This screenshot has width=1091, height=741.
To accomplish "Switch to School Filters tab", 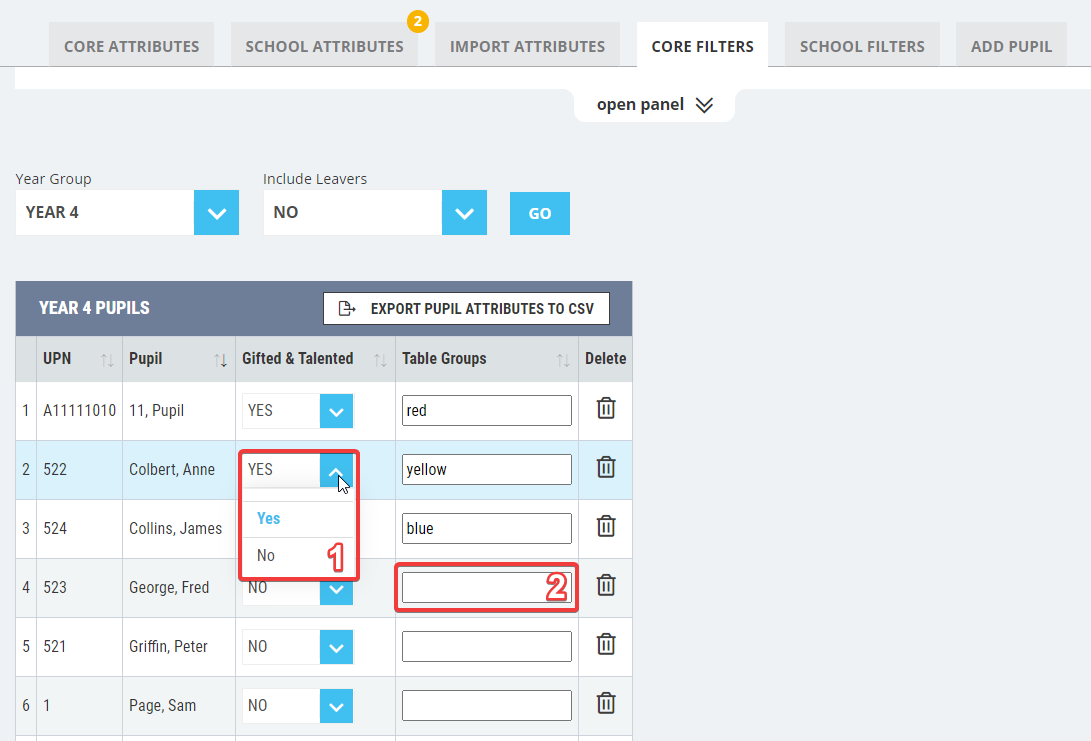I will (862, 46).
